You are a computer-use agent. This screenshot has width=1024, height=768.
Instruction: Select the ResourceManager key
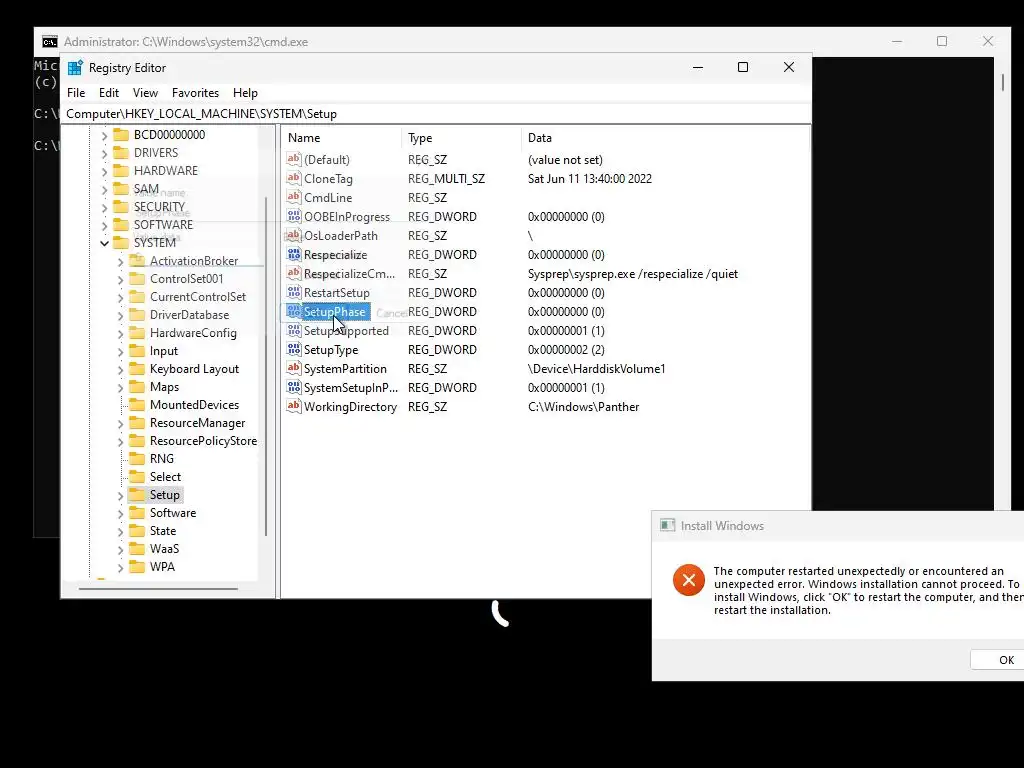point(197,423)
